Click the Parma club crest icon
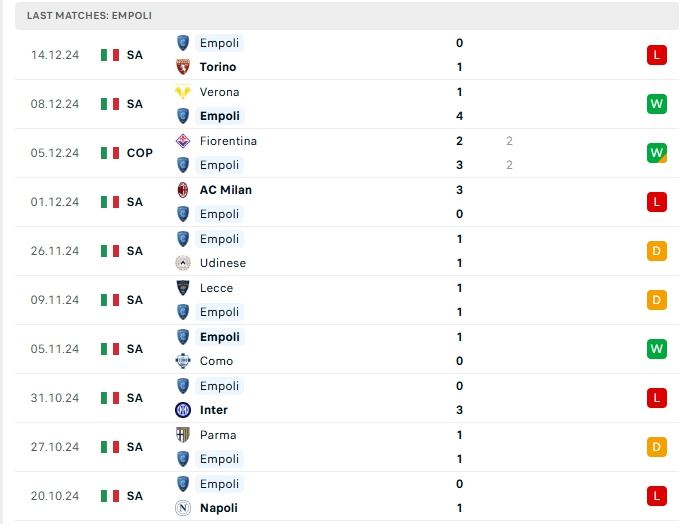 pos(183,435)
